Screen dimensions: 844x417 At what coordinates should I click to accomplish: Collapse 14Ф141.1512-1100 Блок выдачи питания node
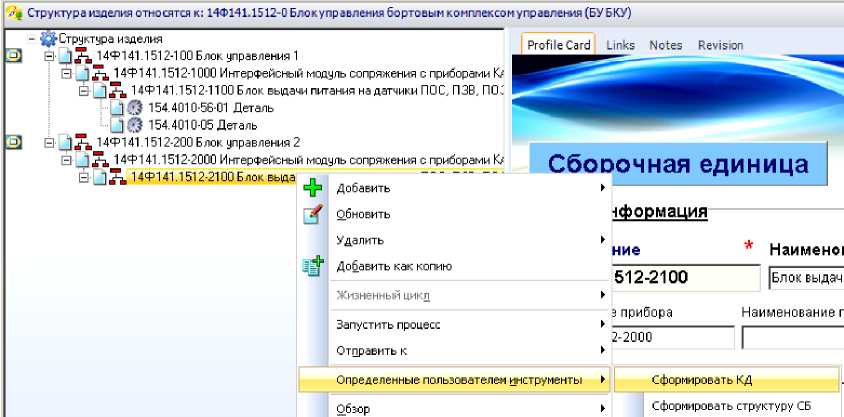83,90
